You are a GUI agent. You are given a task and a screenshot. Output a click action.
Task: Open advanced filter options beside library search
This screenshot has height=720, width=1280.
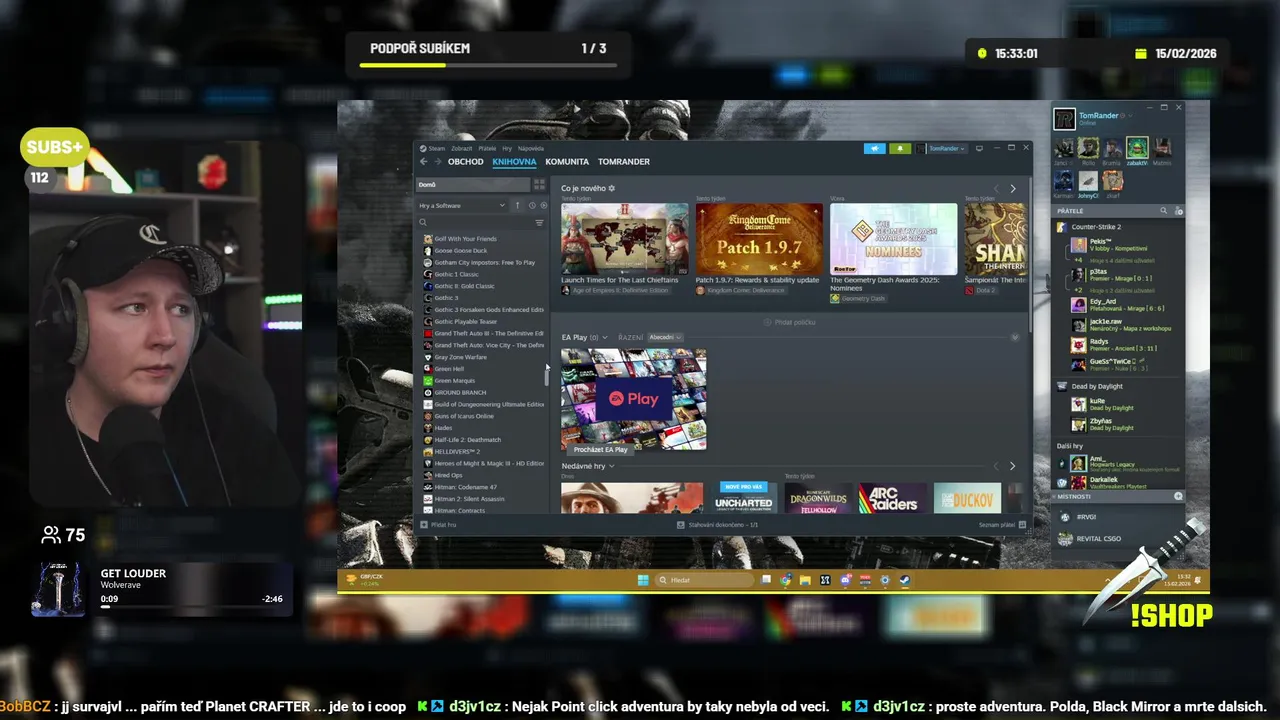pos(539,222)
